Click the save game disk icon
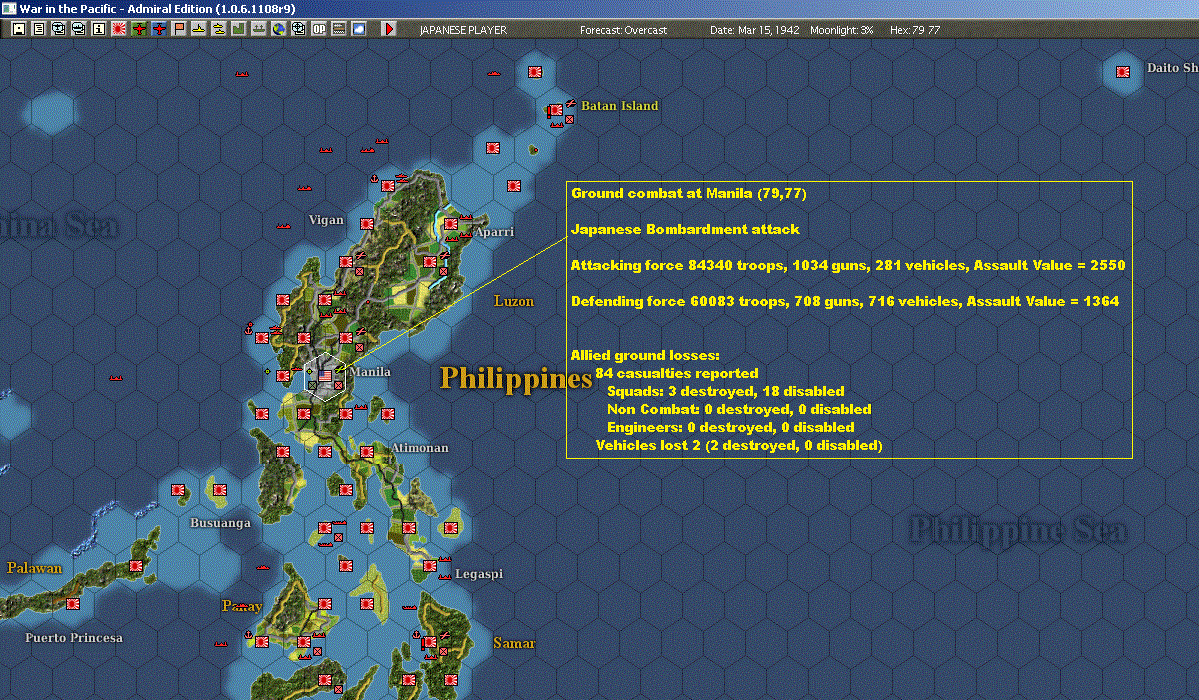This screenshot has width=1199, height=700. click(x=19, y=29)
